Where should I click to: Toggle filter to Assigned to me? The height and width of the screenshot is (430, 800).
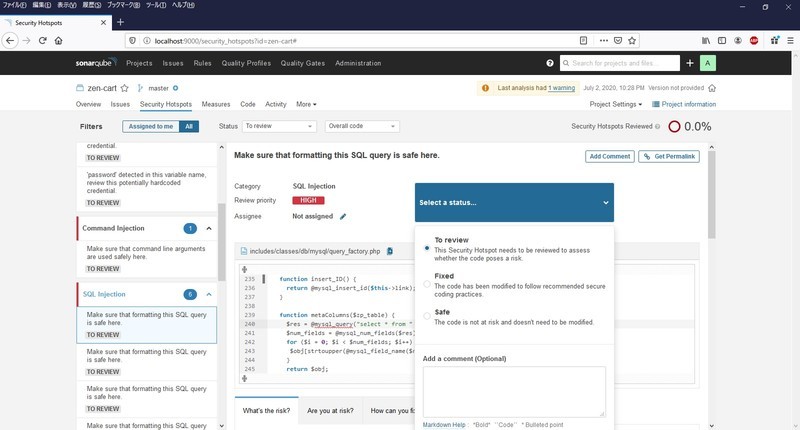click(x=151, y=127)
